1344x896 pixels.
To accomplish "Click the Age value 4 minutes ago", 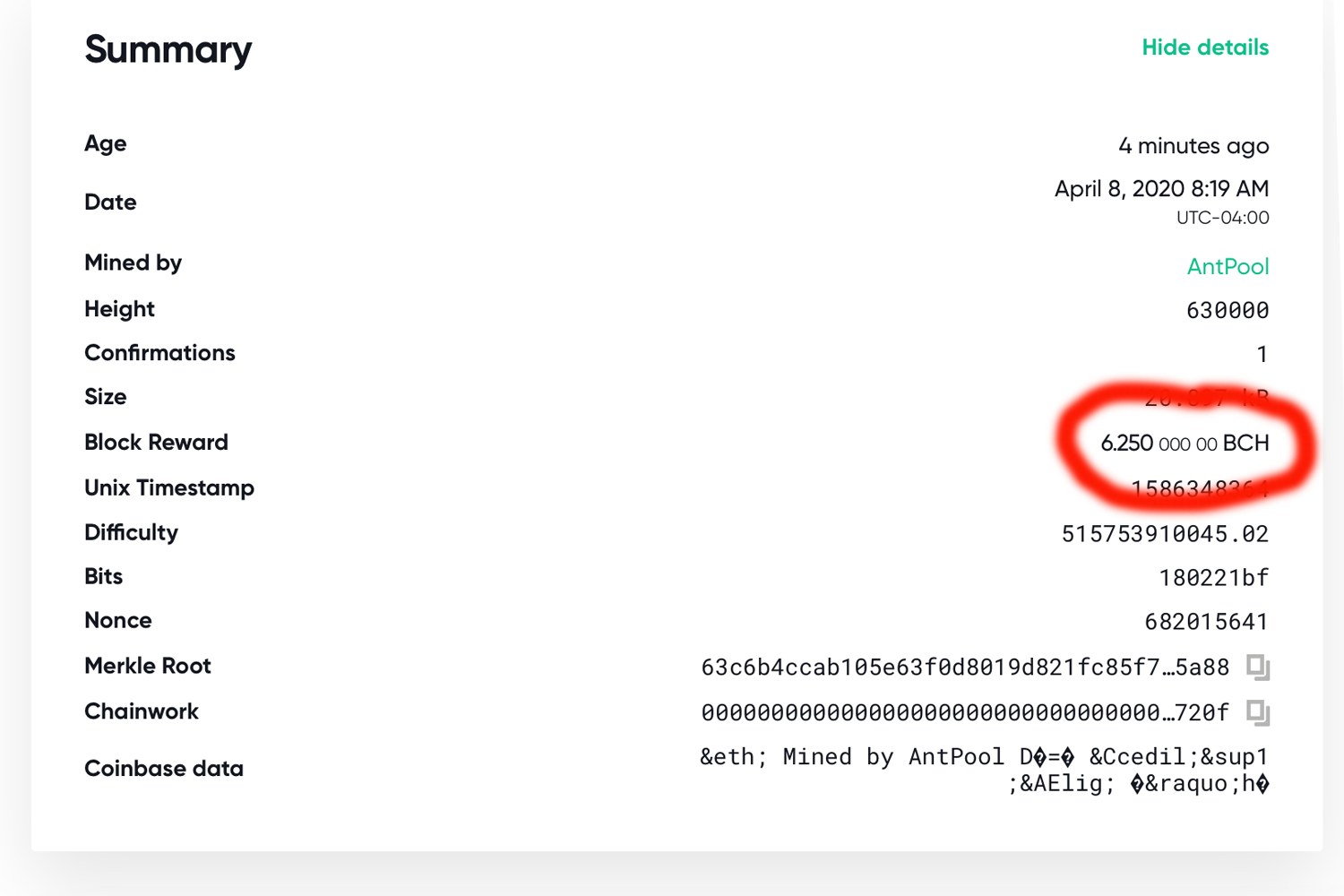I will 1193,146.
